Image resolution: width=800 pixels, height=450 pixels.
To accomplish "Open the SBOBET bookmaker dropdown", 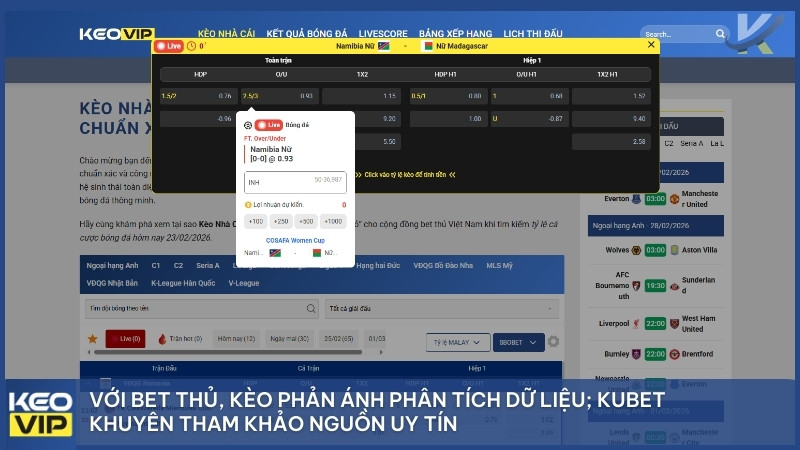I will [518, 342].
